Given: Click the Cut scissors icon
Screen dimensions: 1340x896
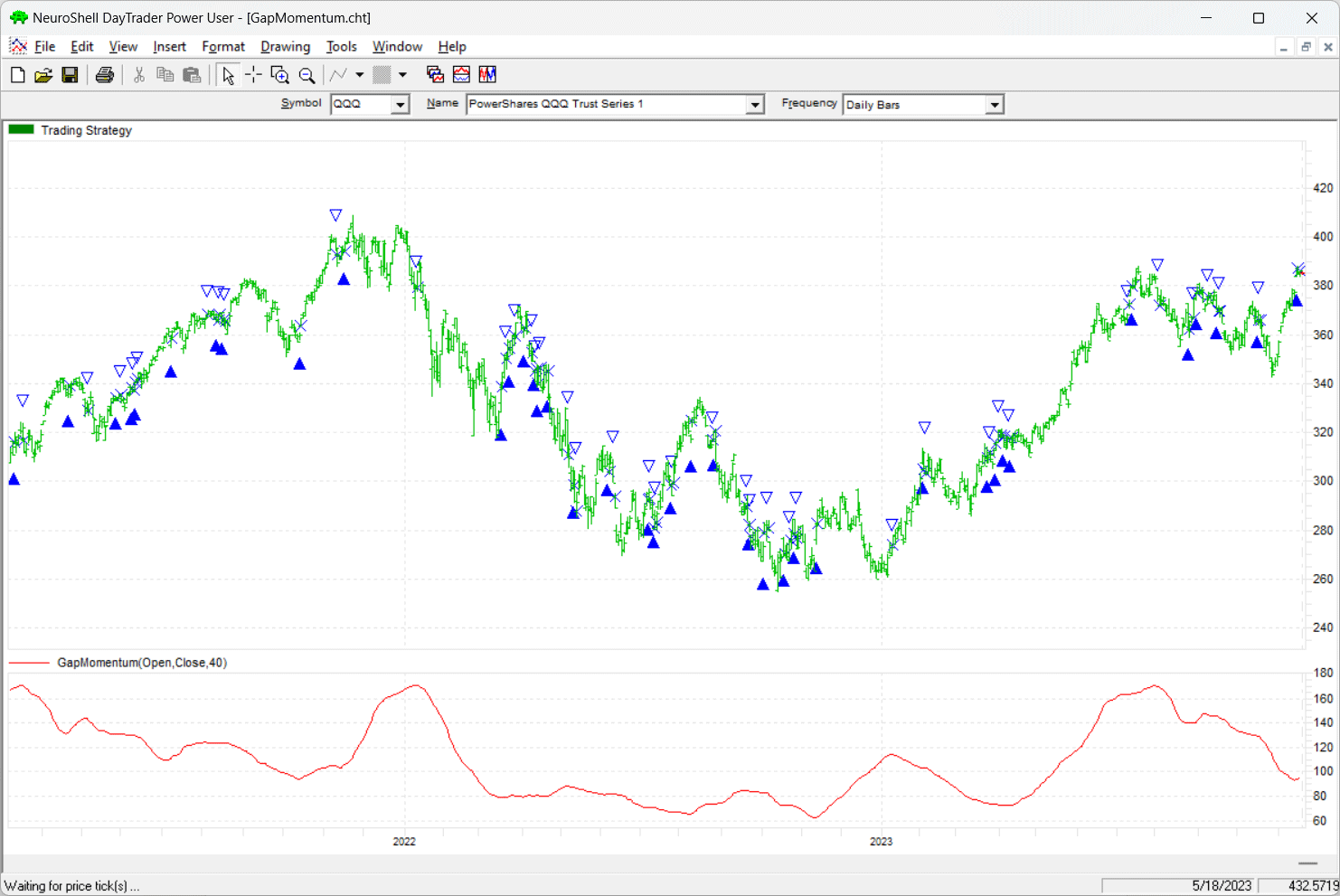Looking at the screenshot, I should pyautogui.click(x=139, y=75).
